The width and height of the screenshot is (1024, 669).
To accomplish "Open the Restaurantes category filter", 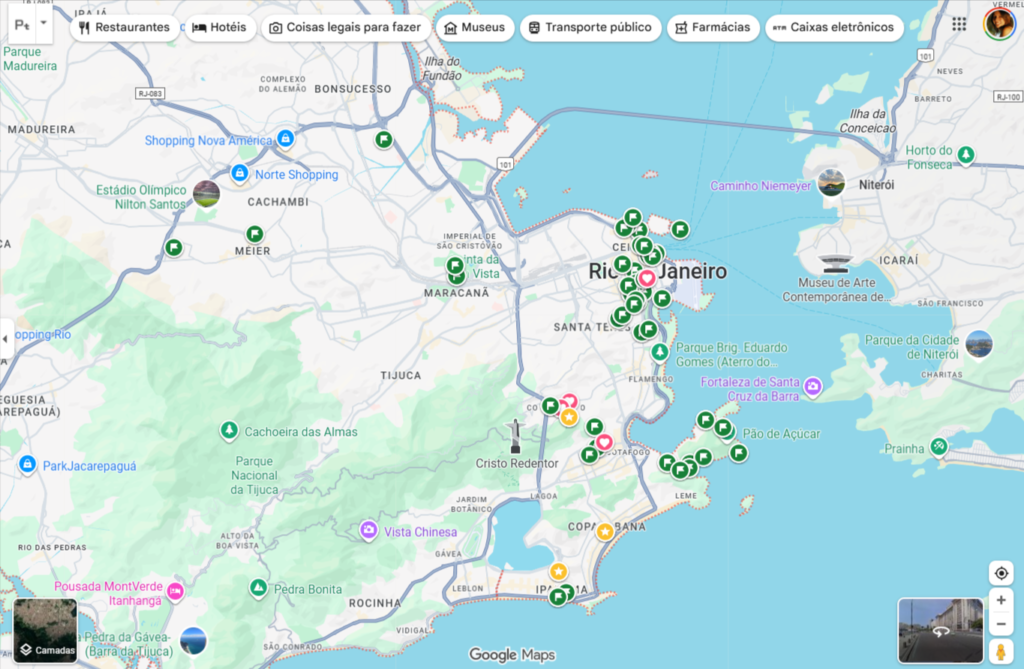I will pos(124,27).
